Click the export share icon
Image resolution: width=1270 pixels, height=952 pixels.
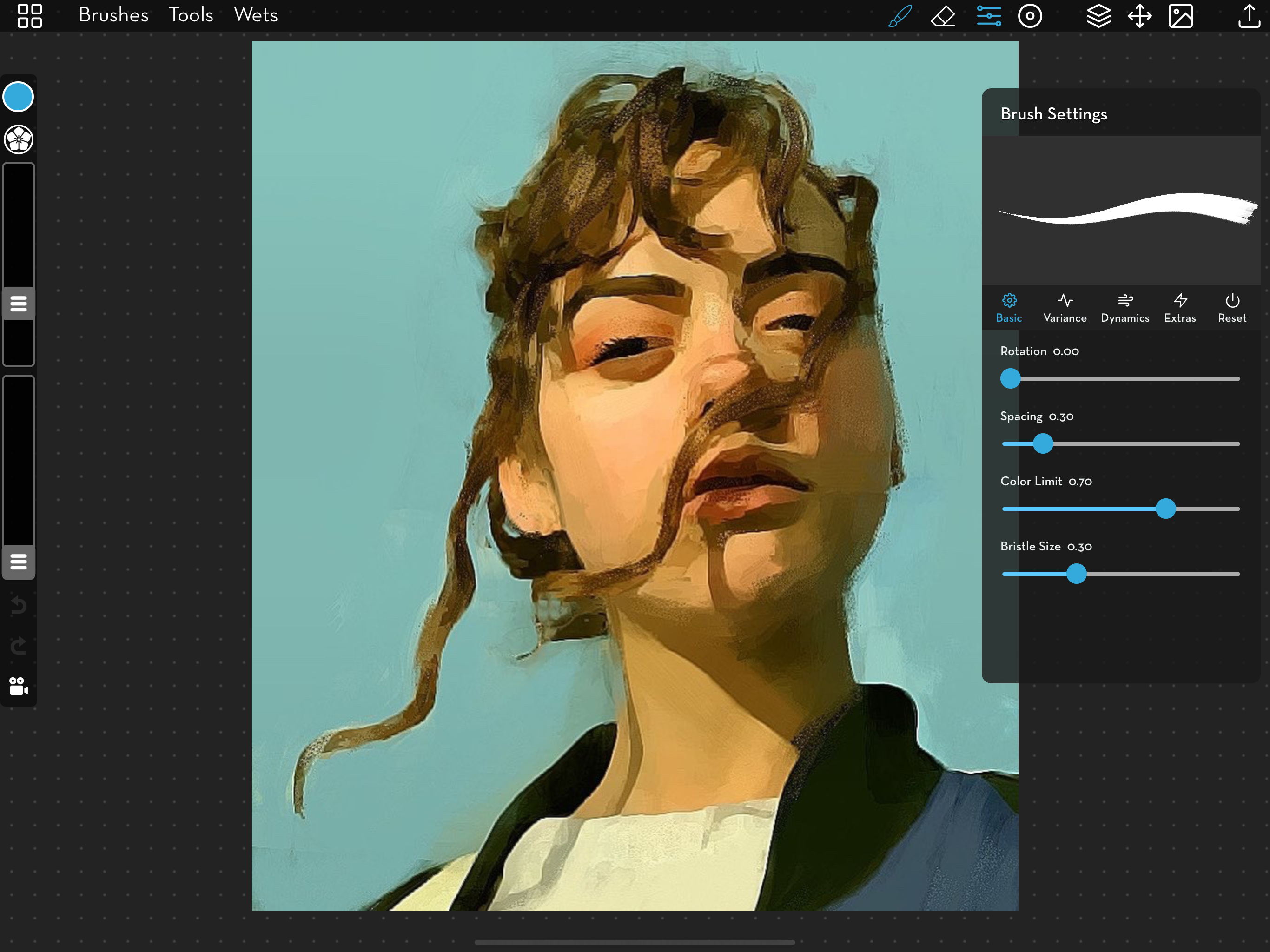1248,15
